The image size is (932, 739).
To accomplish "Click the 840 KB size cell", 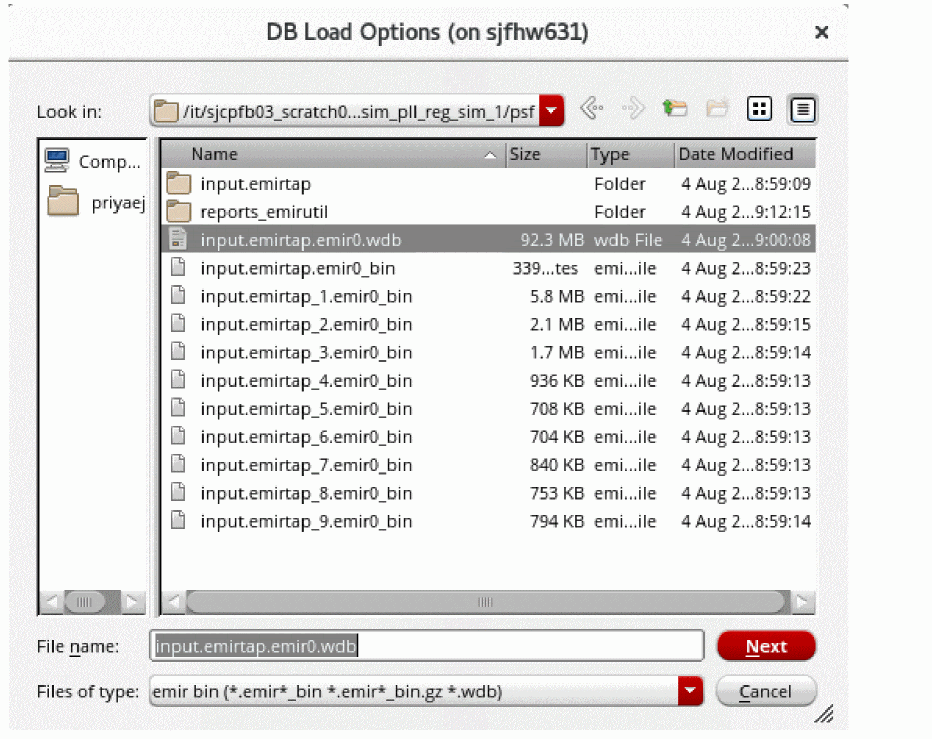I will 557,465.
